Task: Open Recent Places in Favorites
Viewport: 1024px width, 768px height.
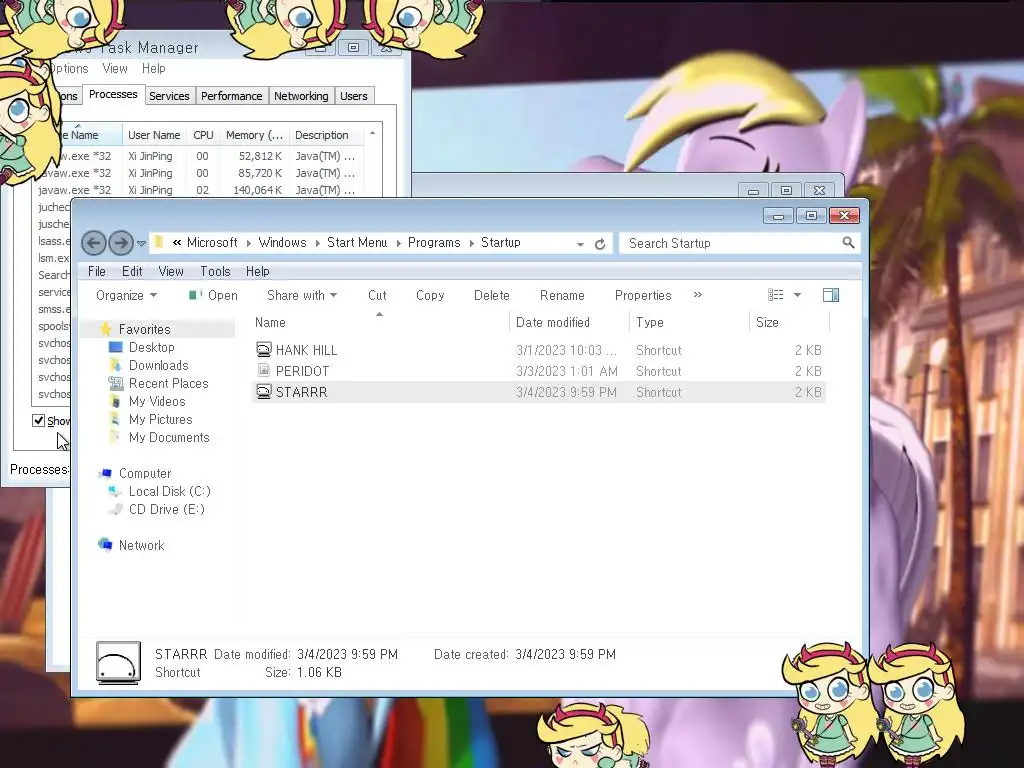Action: click(168, 383)
